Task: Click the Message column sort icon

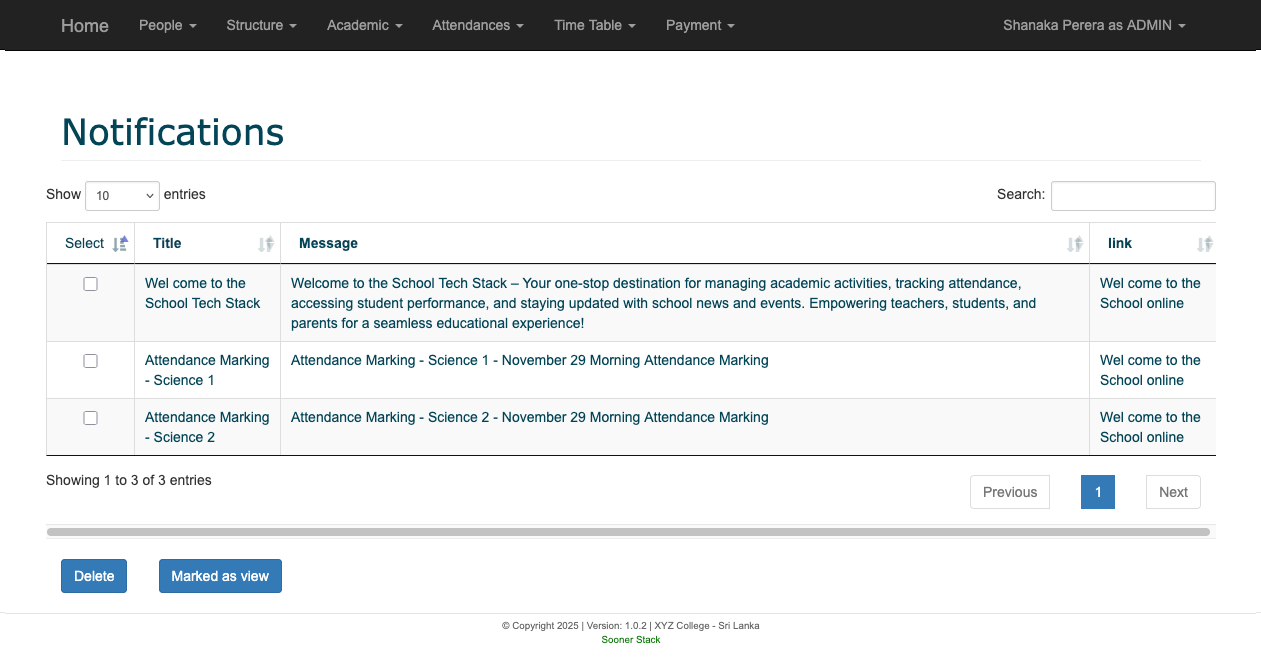Action: click(1074, 244)
